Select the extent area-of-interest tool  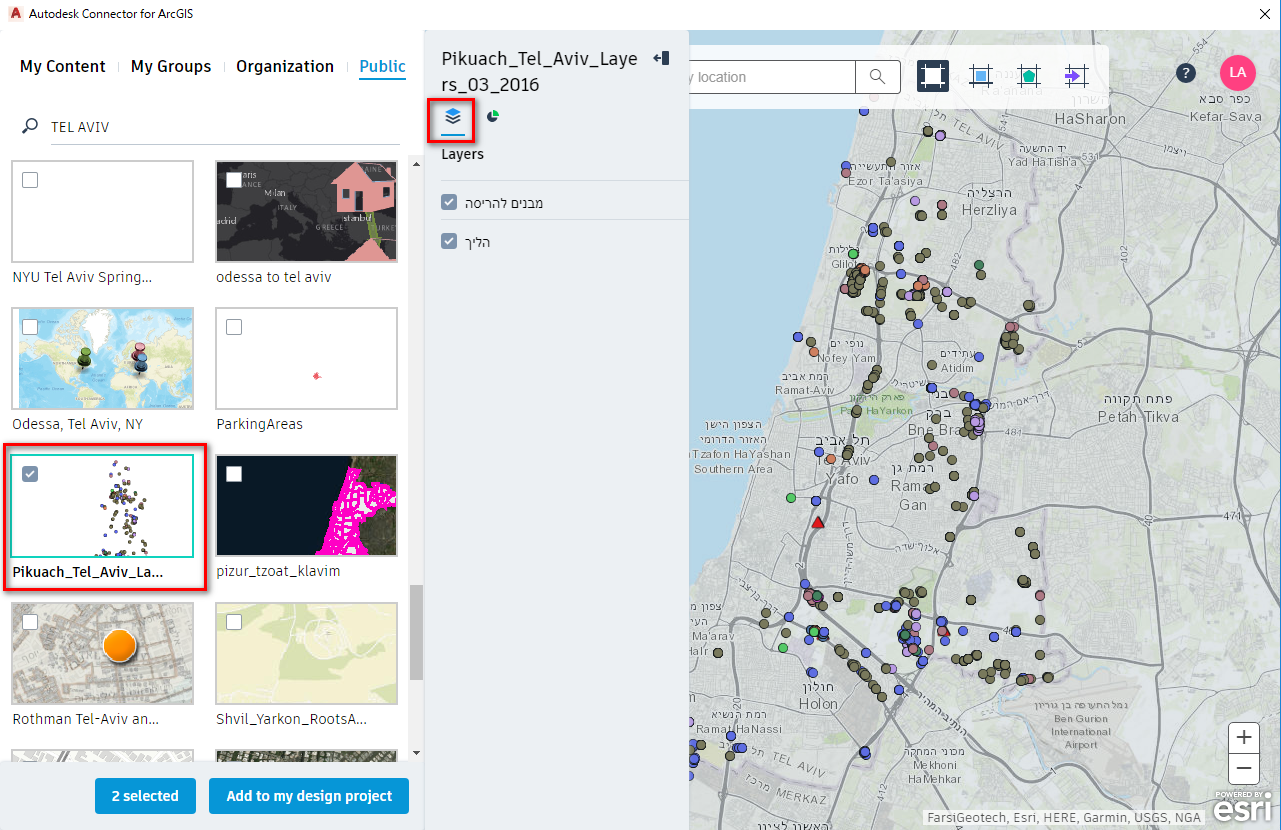[933, 76]
